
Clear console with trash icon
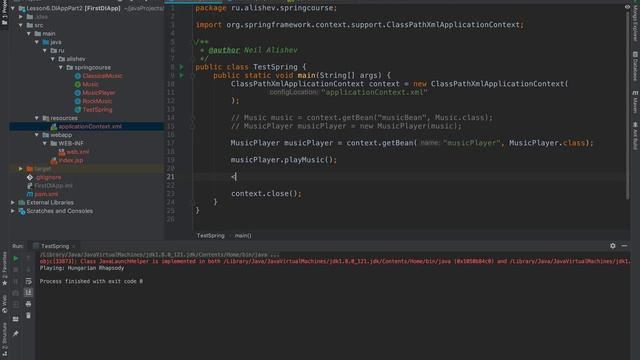pyautogui.click(x=28, y=316)
